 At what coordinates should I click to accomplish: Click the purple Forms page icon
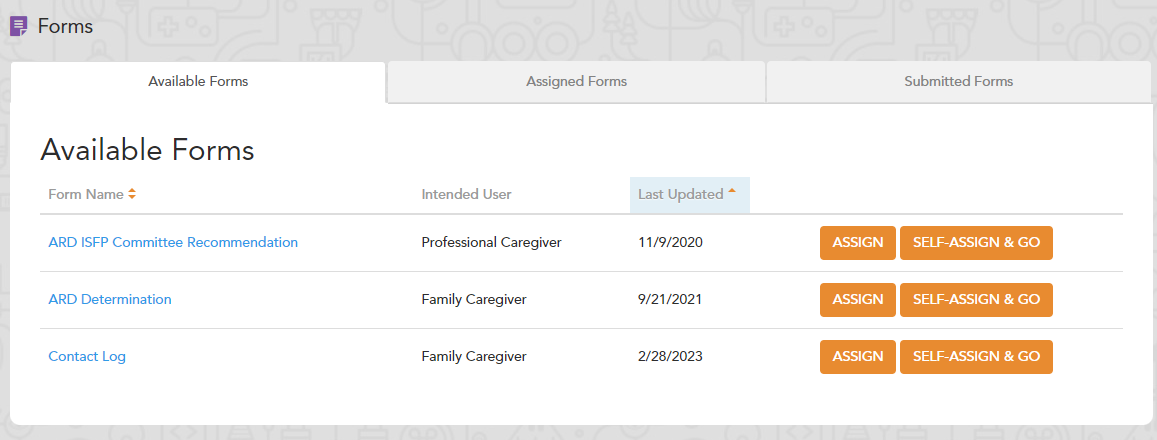pos(18,27)
